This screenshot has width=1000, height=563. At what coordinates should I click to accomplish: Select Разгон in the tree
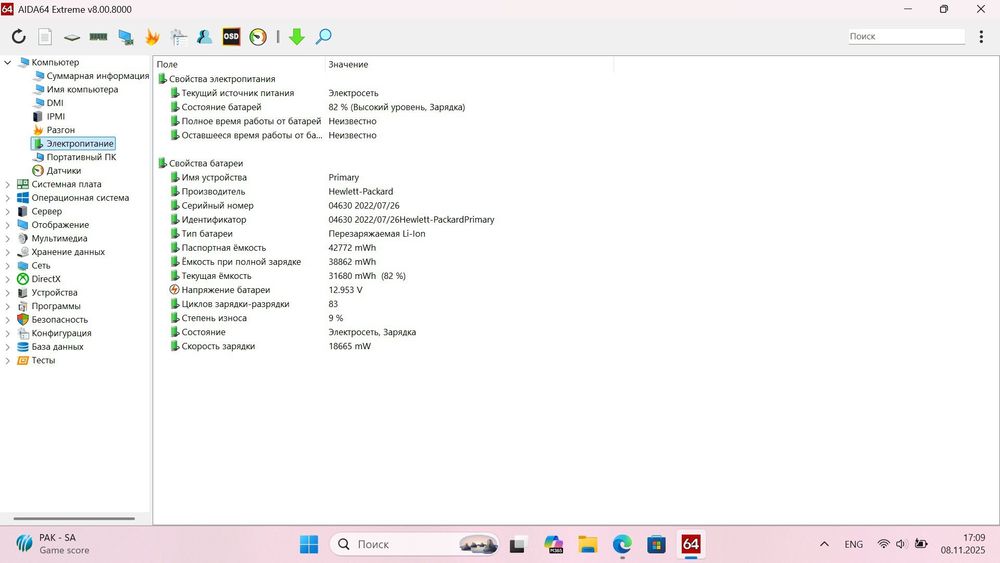[61, 130]
